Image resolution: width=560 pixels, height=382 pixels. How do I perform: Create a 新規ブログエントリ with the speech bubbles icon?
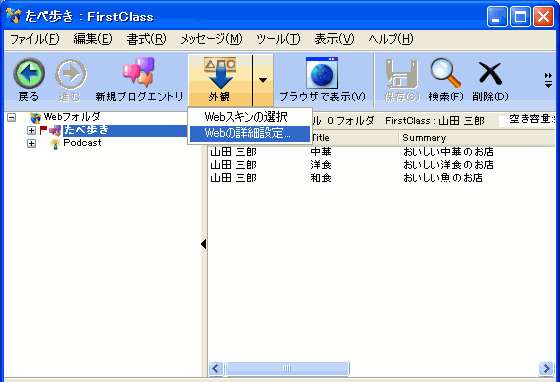pos(139,72)
